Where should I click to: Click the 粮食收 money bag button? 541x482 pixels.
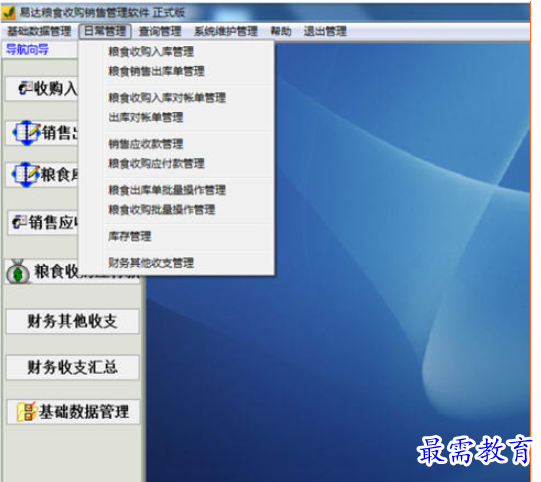coord(42,272)
